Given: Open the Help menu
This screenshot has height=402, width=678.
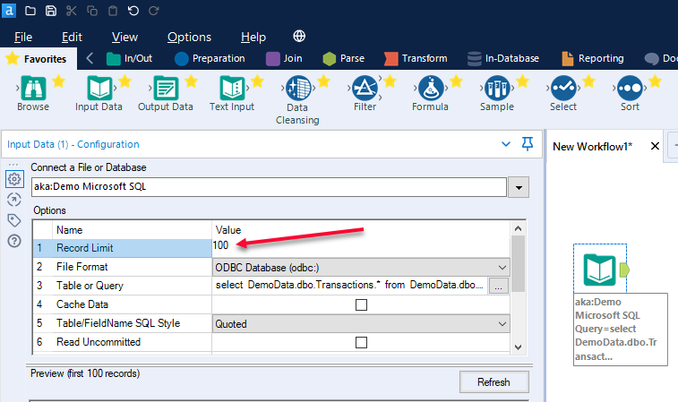Looking at the screenshot, I should 253,37.
